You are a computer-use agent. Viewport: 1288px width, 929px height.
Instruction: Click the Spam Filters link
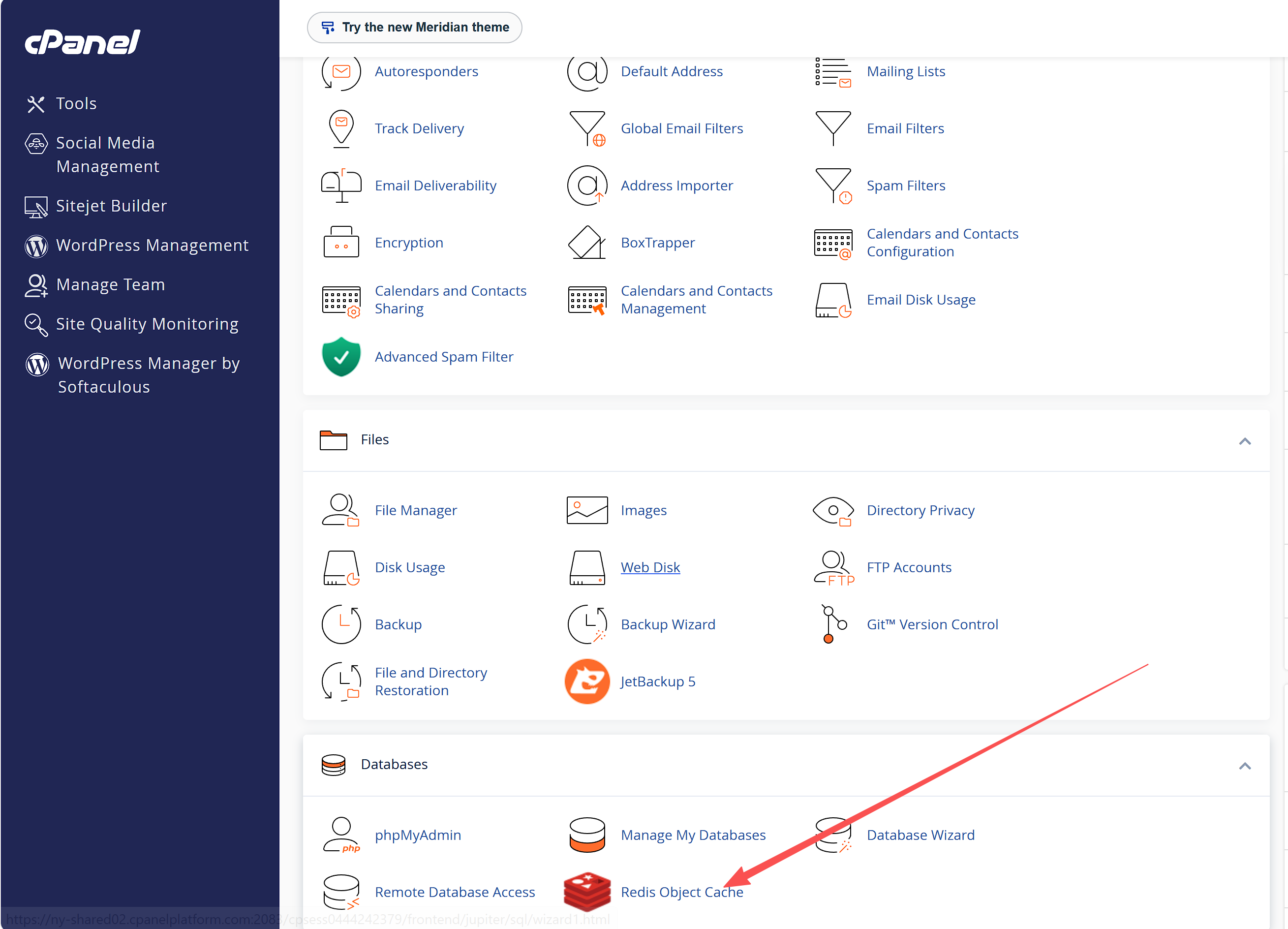click(x=906, y=186)
